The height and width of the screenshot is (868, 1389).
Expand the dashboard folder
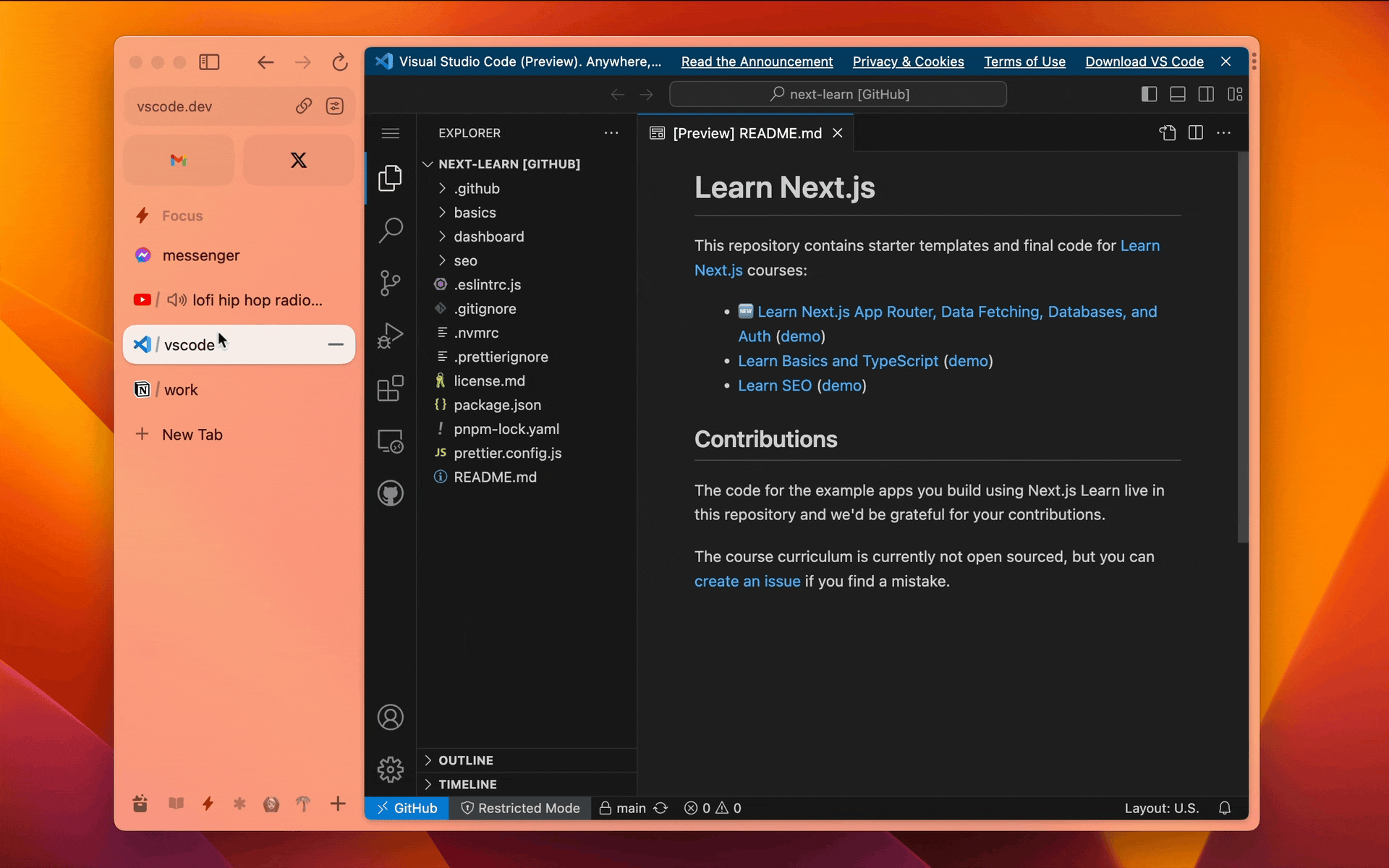click(x=526, y=237)
